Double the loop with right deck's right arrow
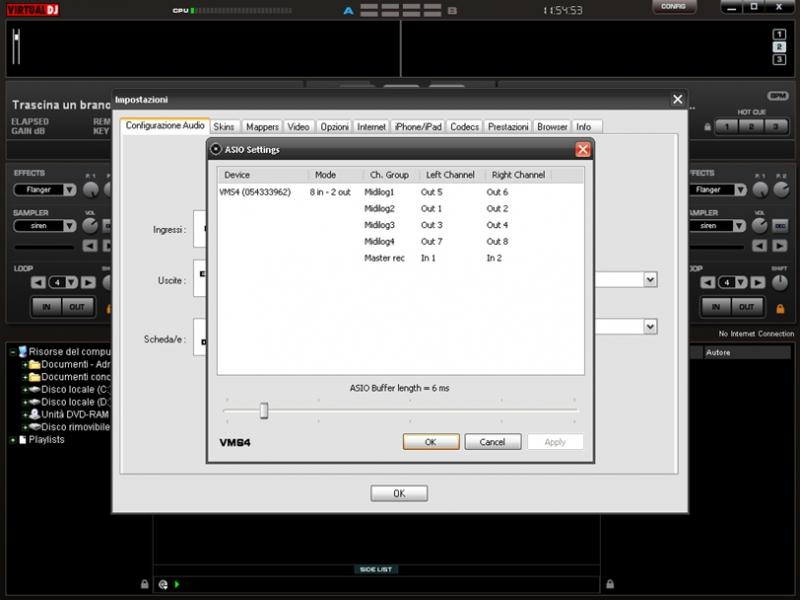Image resolution: width=800 pixels, height=600 pixels. (x=758, y=282)
